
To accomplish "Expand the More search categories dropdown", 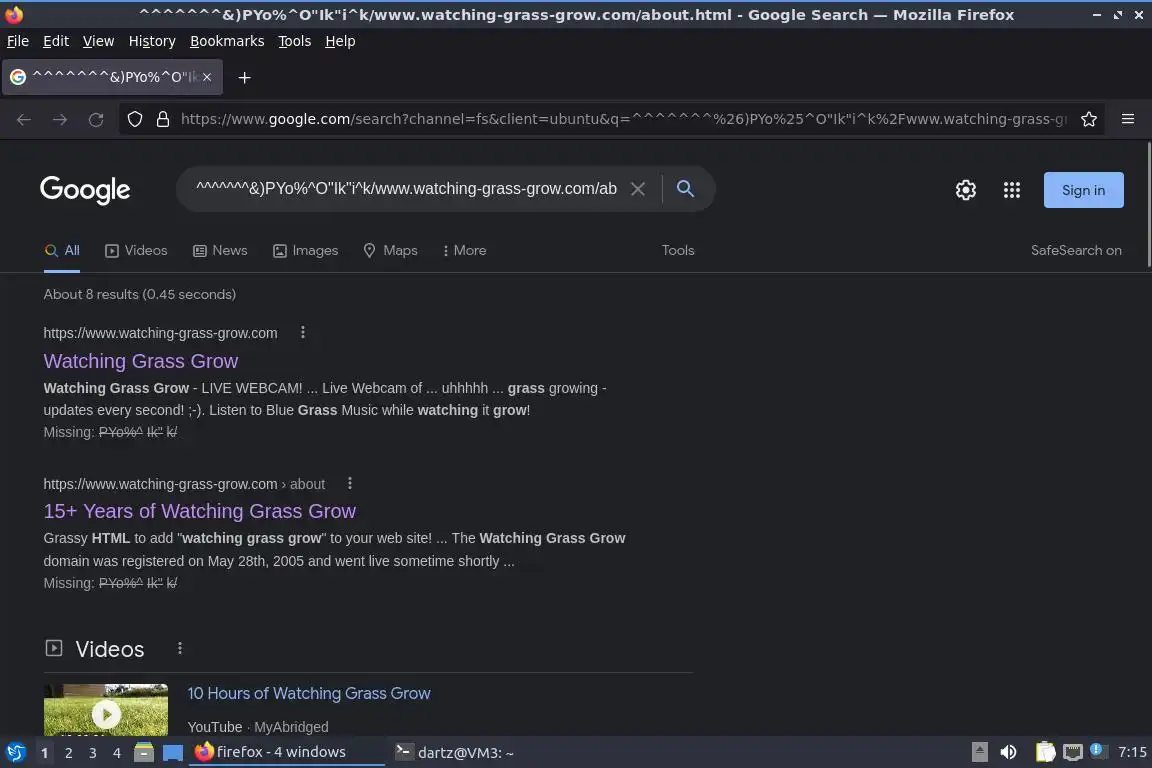I will point(465,251).
